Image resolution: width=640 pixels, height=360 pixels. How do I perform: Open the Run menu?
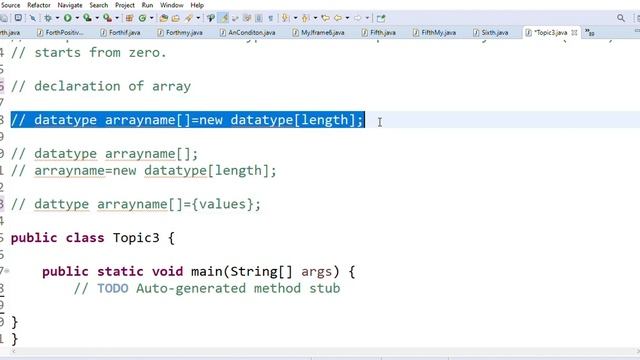pyautogui.click(x=147, y=5)
